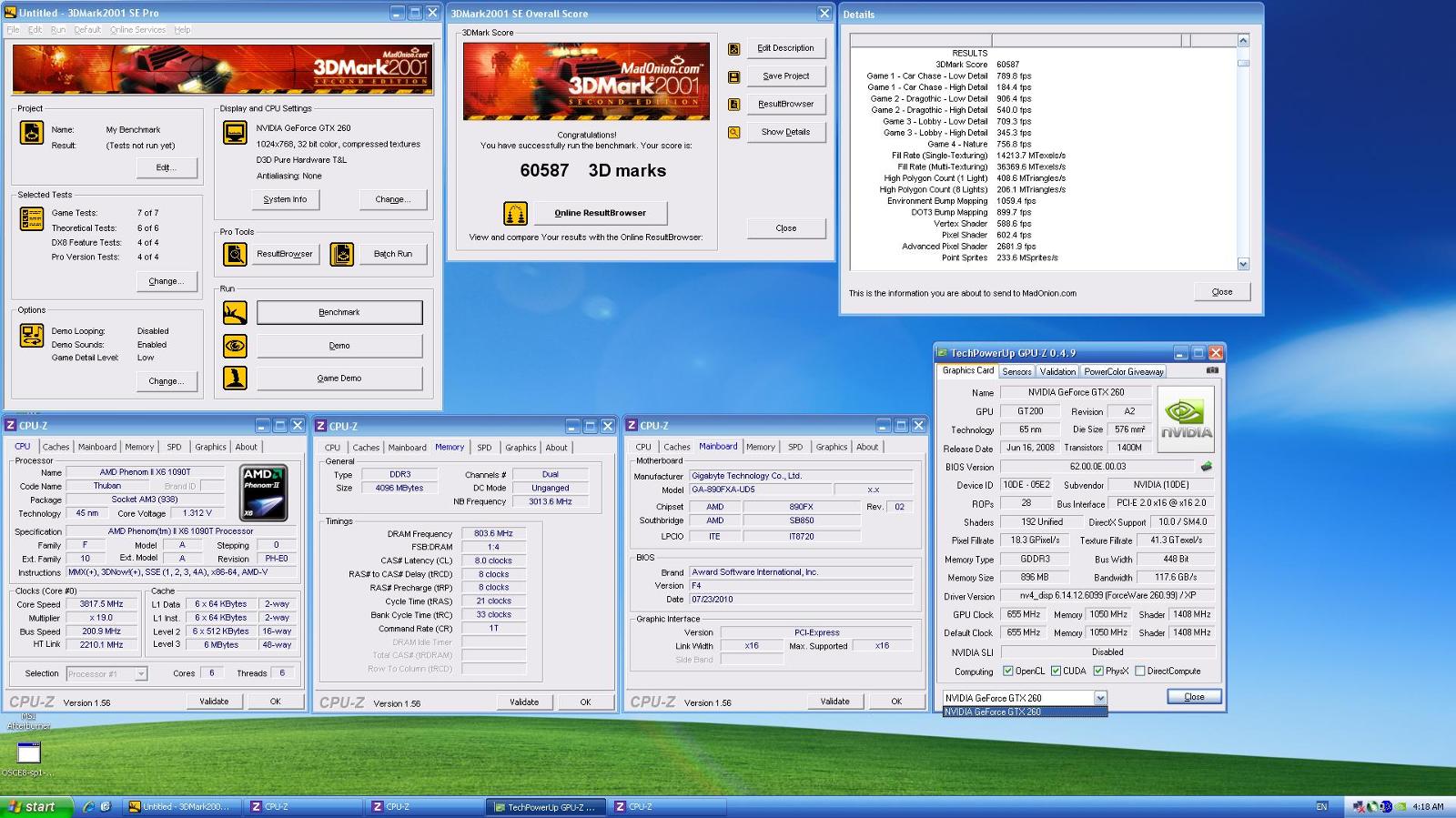Click Validate in the CPU-Z Memory window
Viewport: 1456px width, 818px height.
[524, 702]
